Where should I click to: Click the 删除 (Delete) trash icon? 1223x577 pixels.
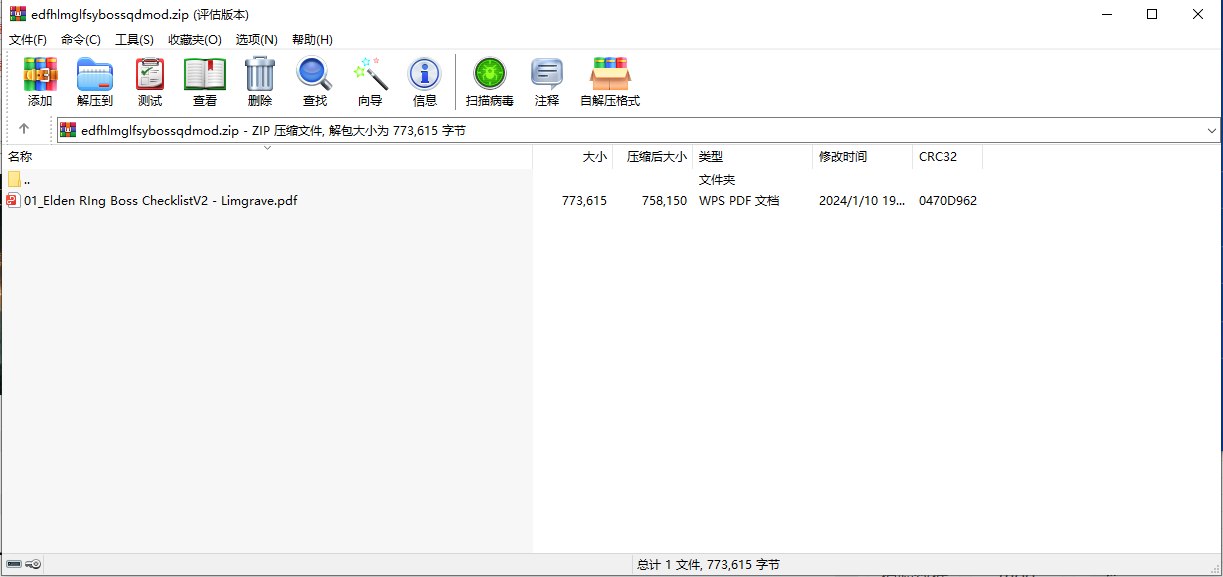260,82
